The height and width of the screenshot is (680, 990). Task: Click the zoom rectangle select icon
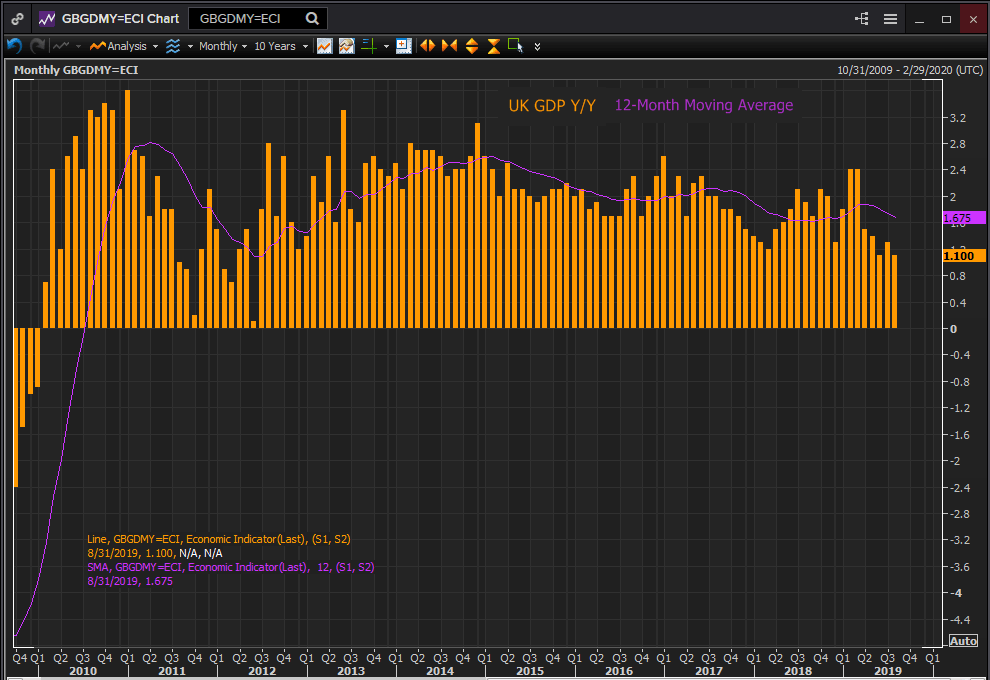tap(515, 46)
